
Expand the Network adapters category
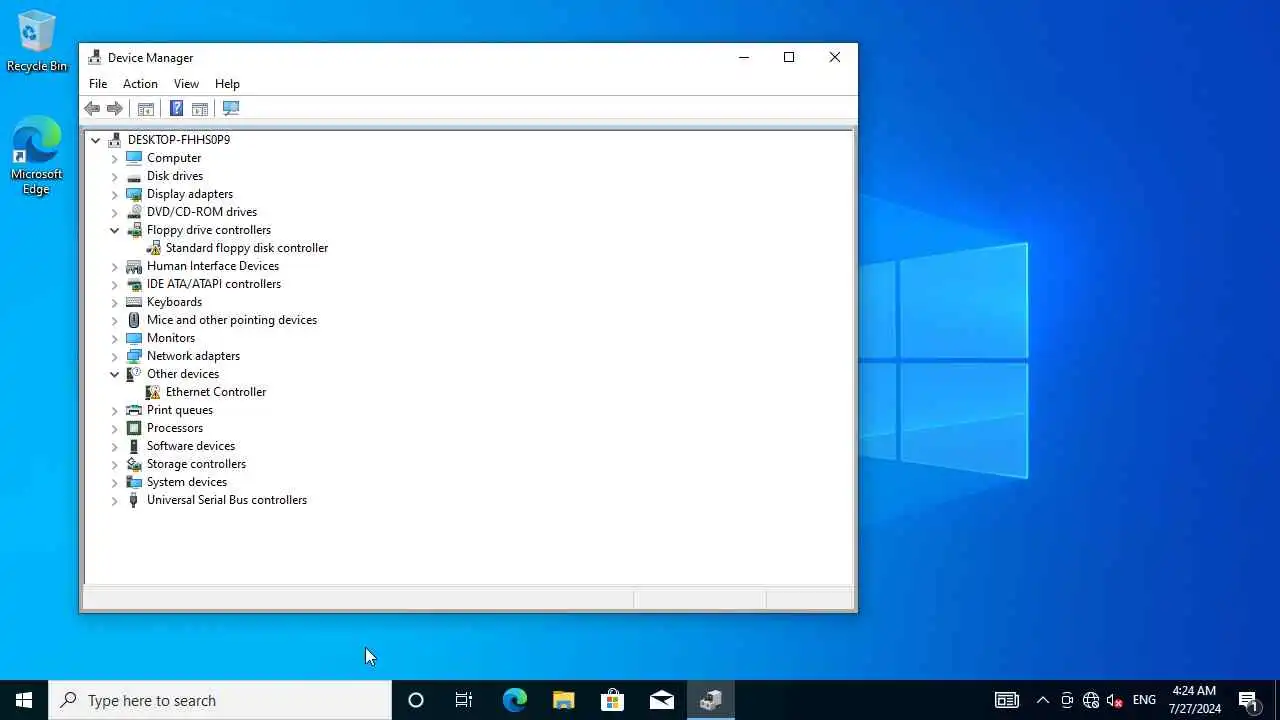coord(114,356)
